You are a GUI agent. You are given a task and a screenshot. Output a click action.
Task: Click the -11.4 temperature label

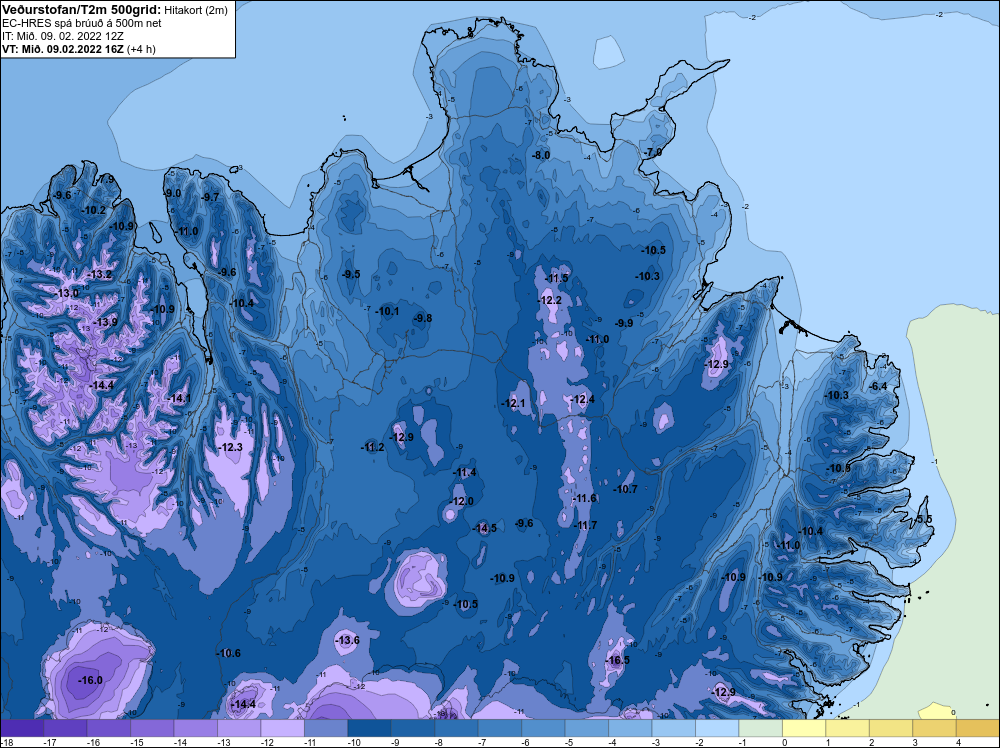(x=465, y=472)
